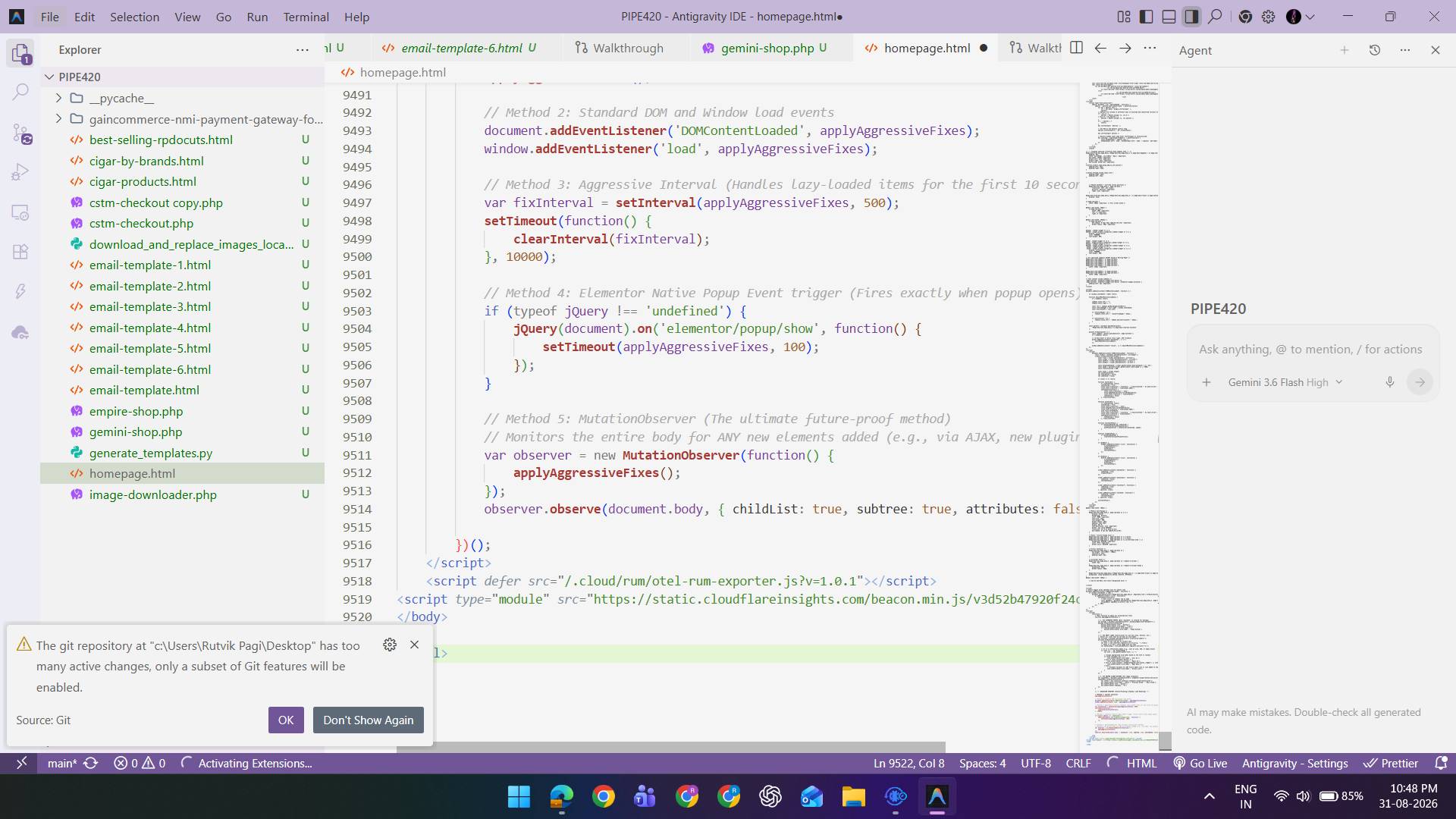Click the split editor right icon
Image resolution: width=1456 pixels, height=819 pixels.
(x=1076, y=48)
